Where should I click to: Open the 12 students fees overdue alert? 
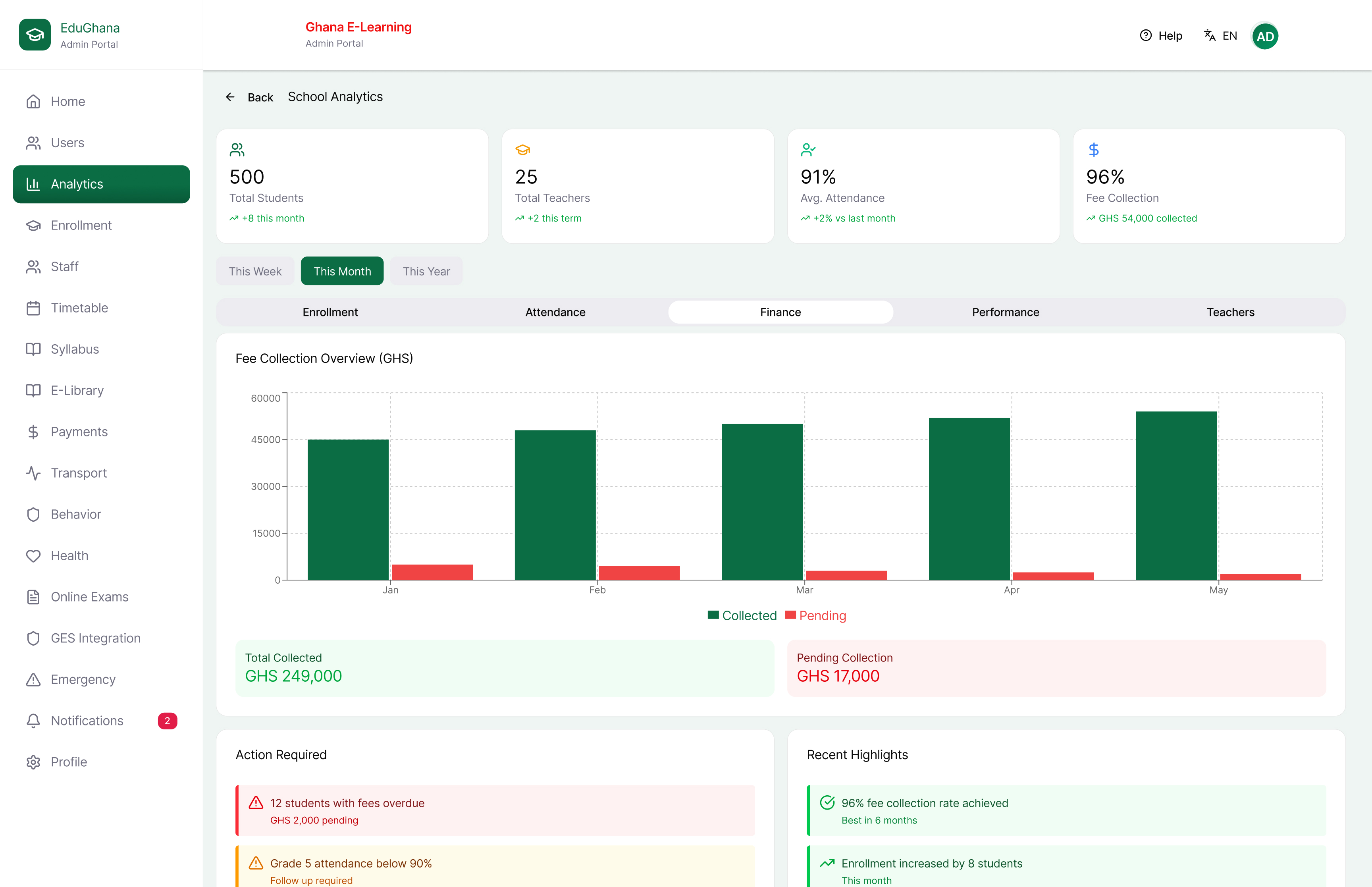(496, 811)
